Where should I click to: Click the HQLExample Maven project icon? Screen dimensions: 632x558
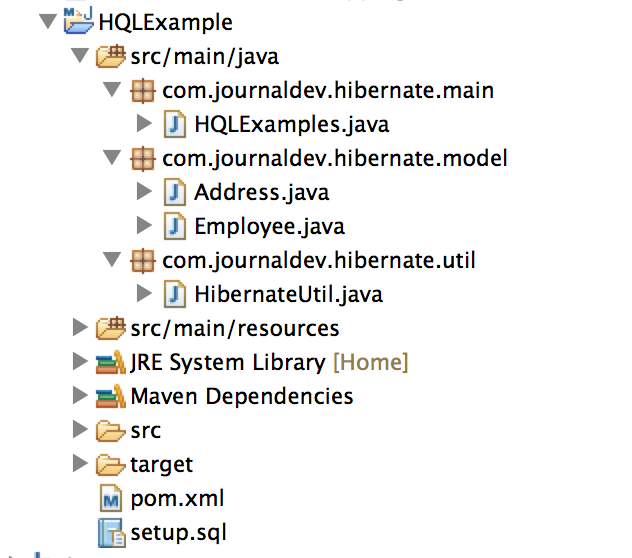pyautogui.click(x=79, y=20)
